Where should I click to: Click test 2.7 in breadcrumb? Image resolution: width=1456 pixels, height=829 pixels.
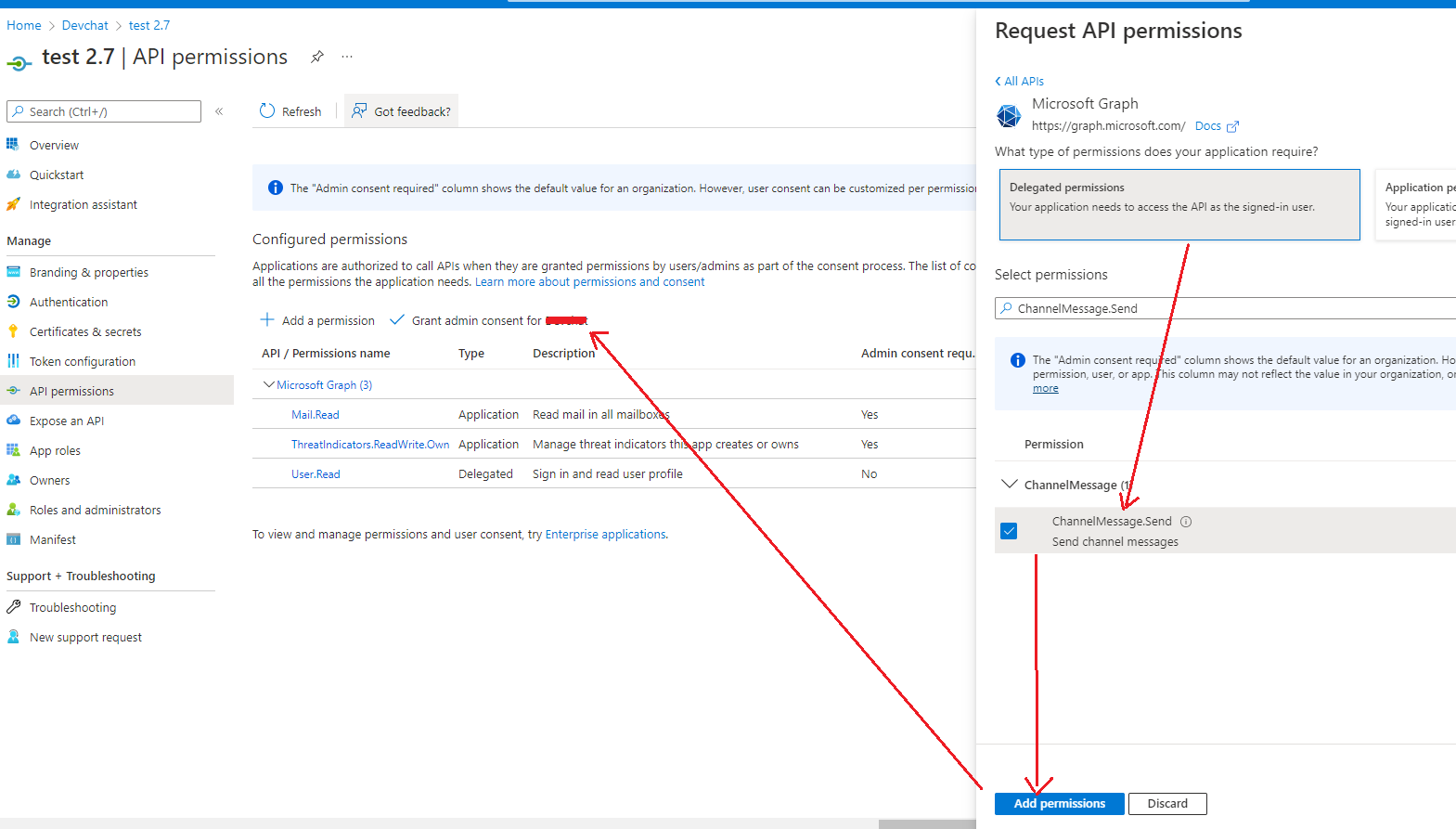(149, 25)
